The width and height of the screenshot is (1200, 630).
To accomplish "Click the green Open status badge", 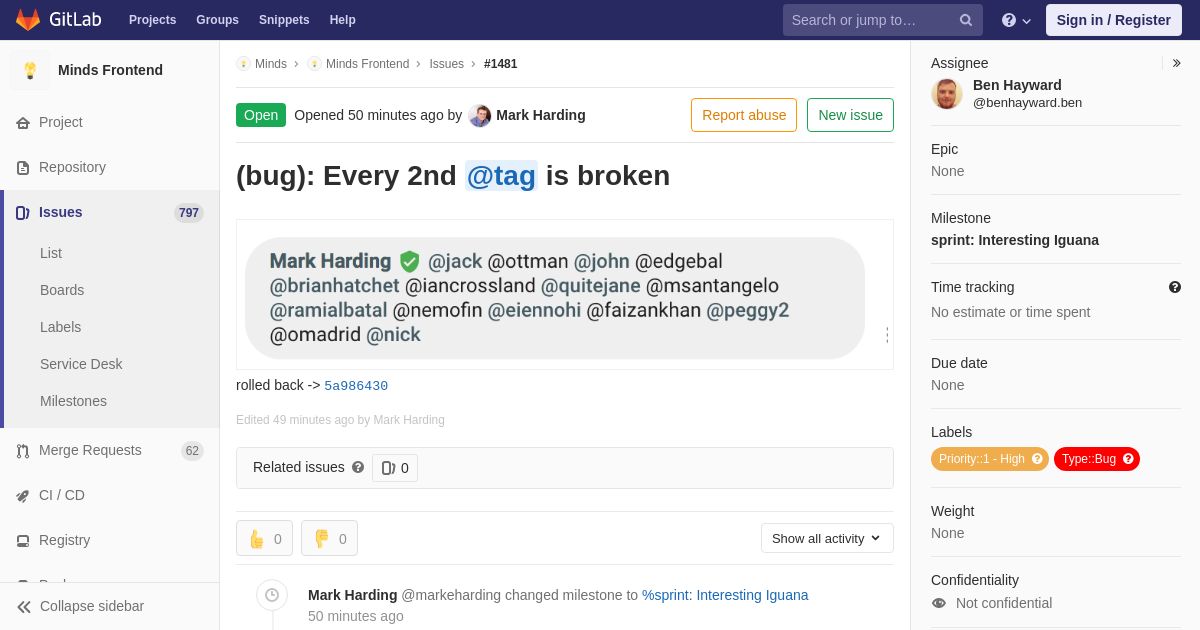I will point(261,115).
